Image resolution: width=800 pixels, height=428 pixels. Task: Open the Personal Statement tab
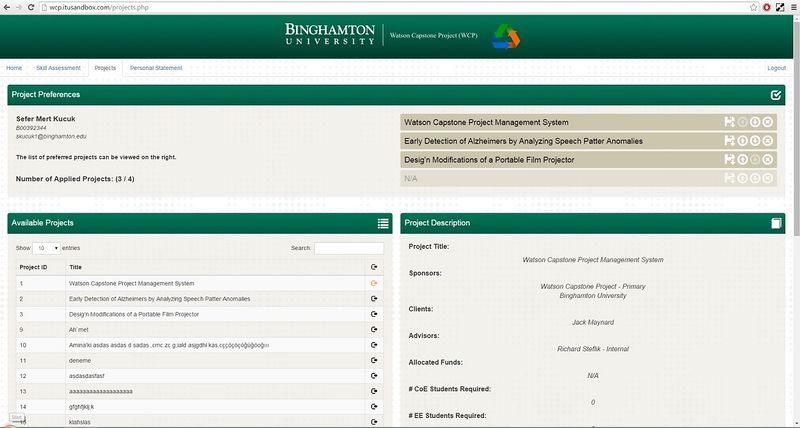155,68
